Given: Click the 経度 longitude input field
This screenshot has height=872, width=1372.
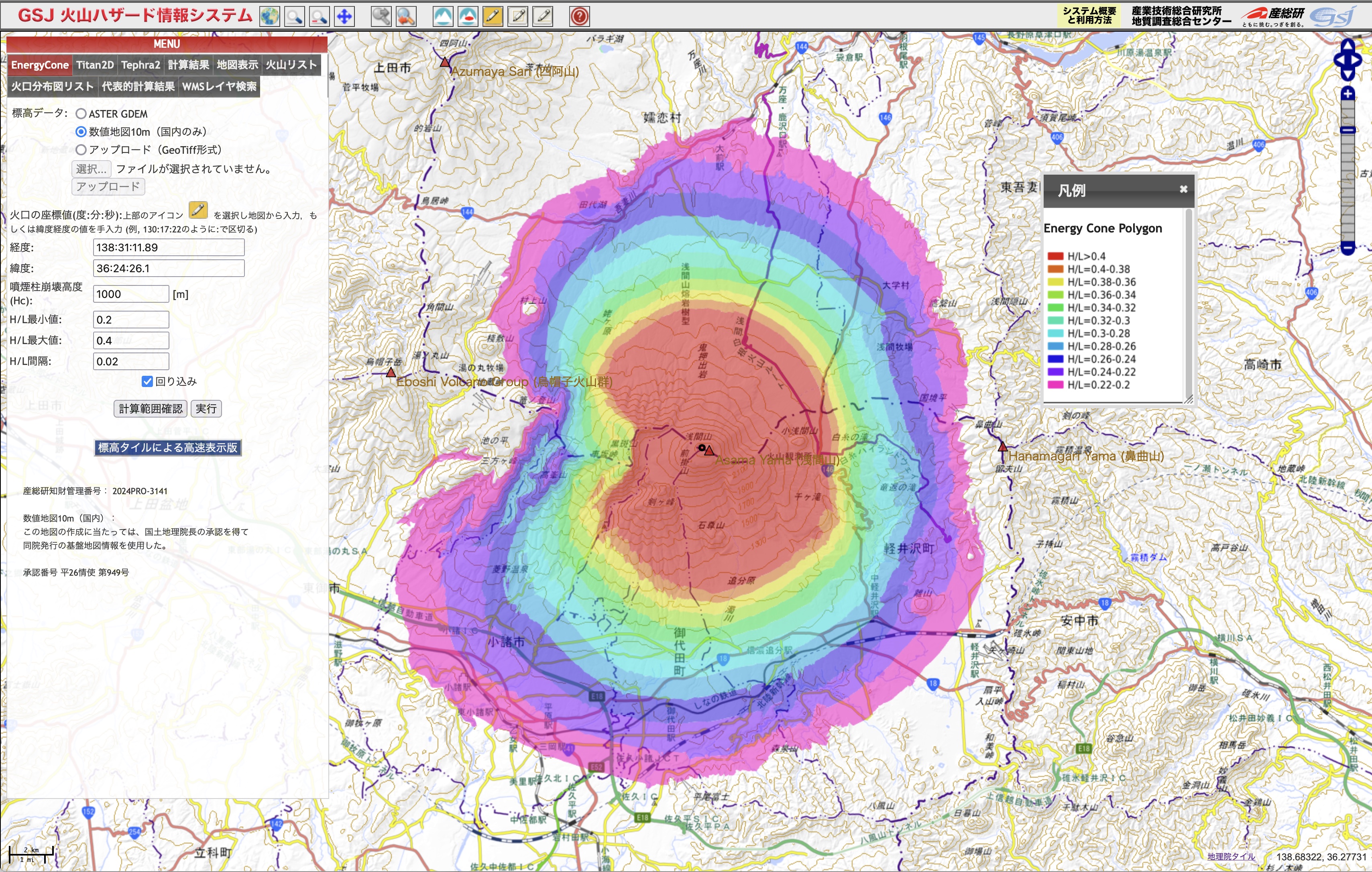Looking at the screenshot, I should point(169,247).
